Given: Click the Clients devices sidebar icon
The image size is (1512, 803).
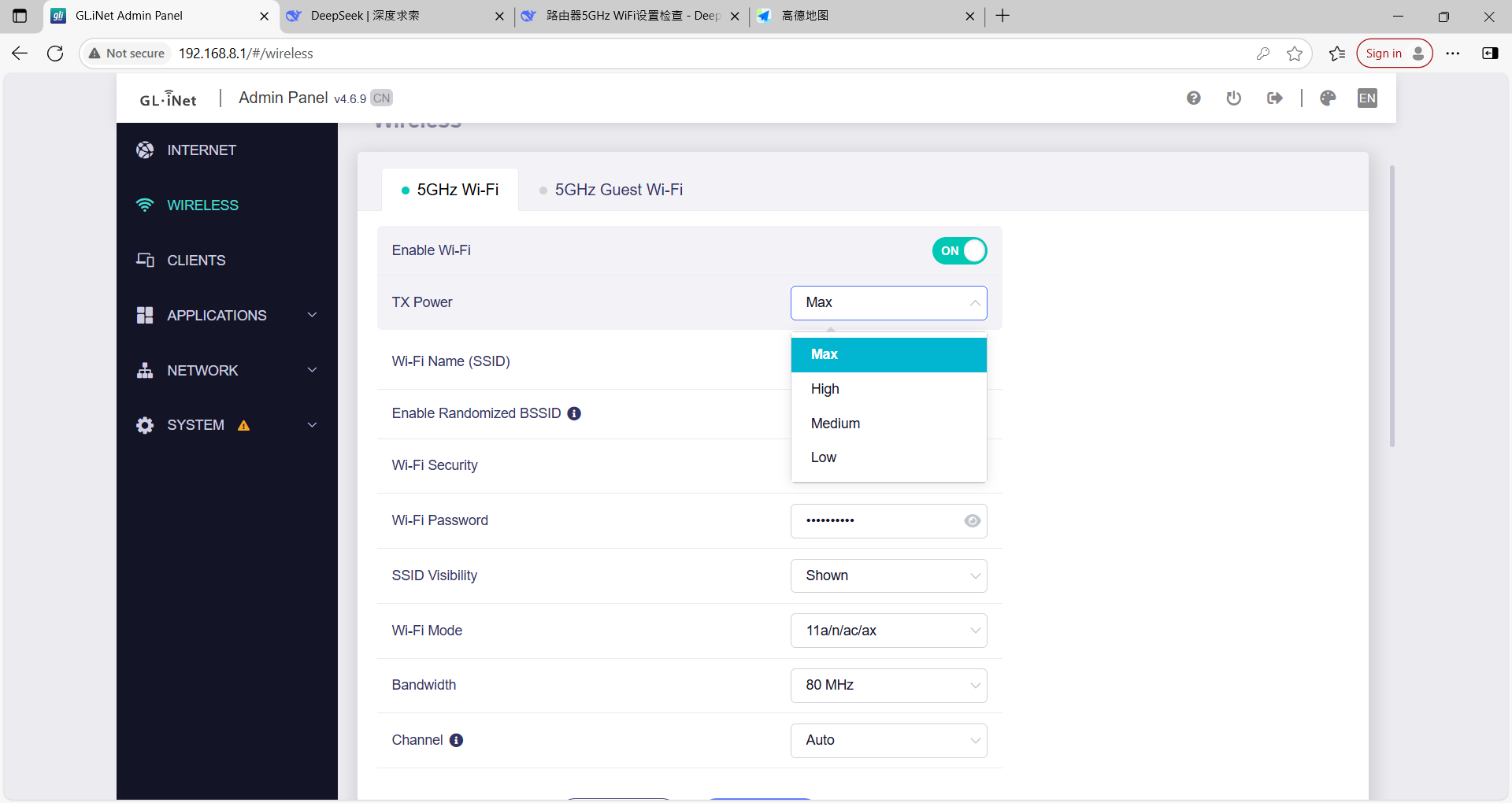Looking at the screenshot, I should 145,260.
